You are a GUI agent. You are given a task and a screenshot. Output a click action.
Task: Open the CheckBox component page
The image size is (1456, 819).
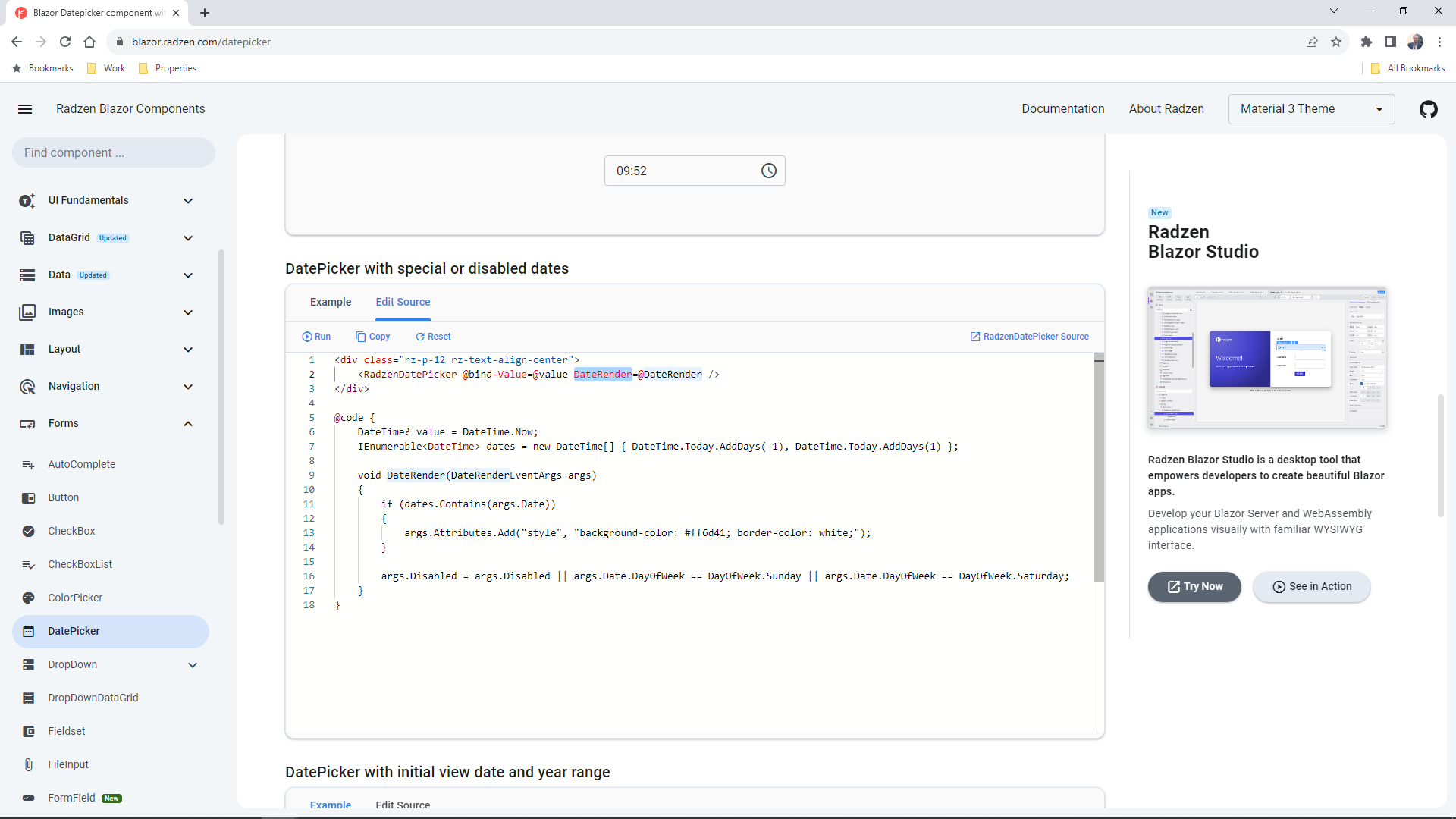(71, 531)
